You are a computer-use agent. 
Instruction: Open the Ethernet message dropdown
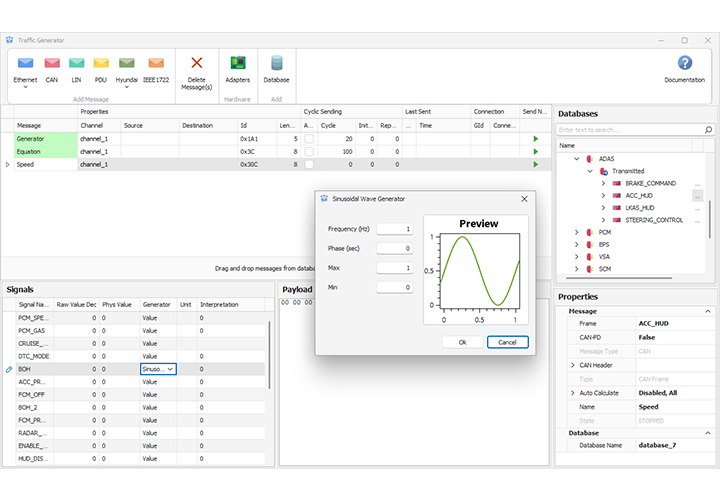pyautogui.click(x=25, y=87)
